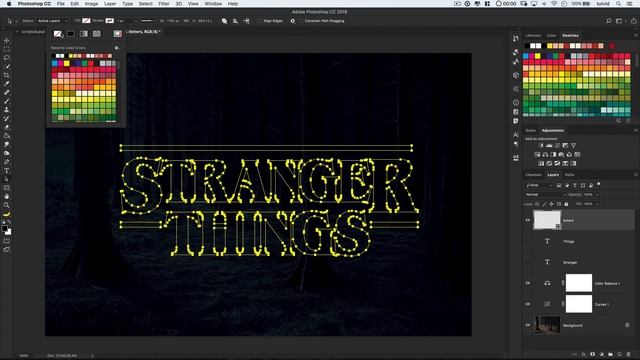The width and height of the screenshot is (640, 360).
Task: Toggle lock position of layer
Action: pyautogui.click(x=551, y=204)
